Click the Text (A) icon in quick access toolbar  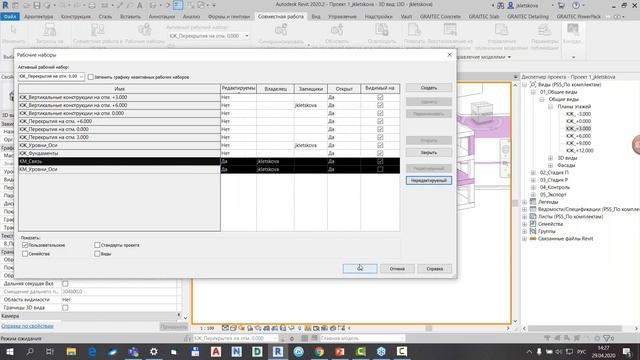coord(140,5)
